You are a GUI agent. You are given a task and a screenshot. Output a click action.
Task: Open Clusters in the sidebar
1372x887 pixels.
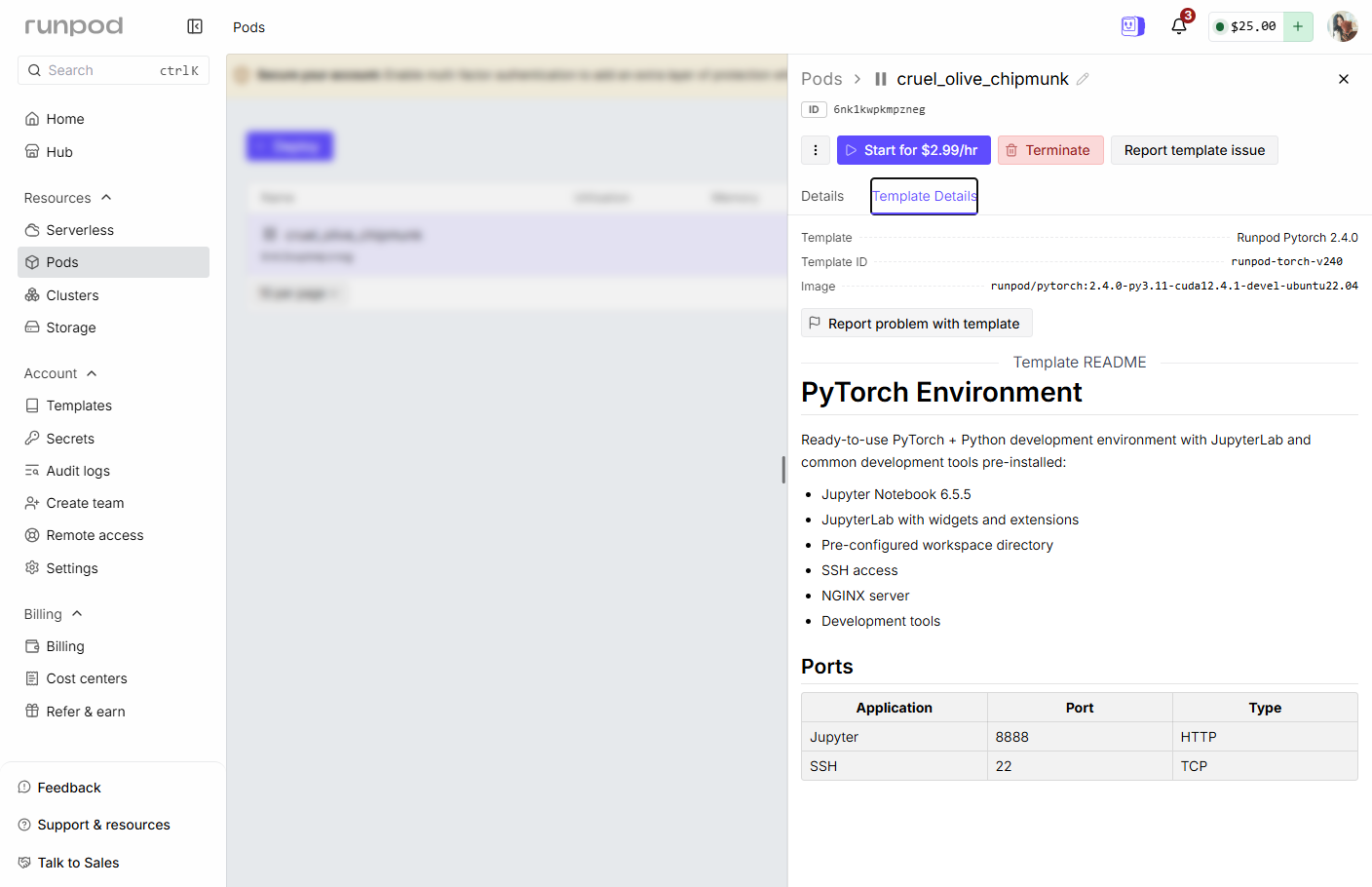(x=113, y=295)
